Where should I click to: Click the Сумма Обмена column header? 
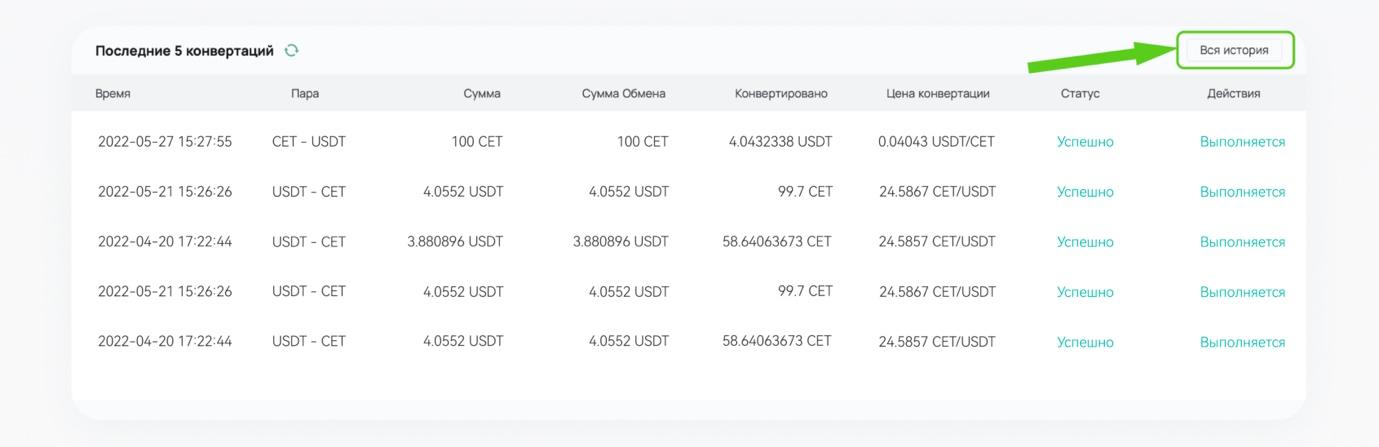[x=624, y=93]
